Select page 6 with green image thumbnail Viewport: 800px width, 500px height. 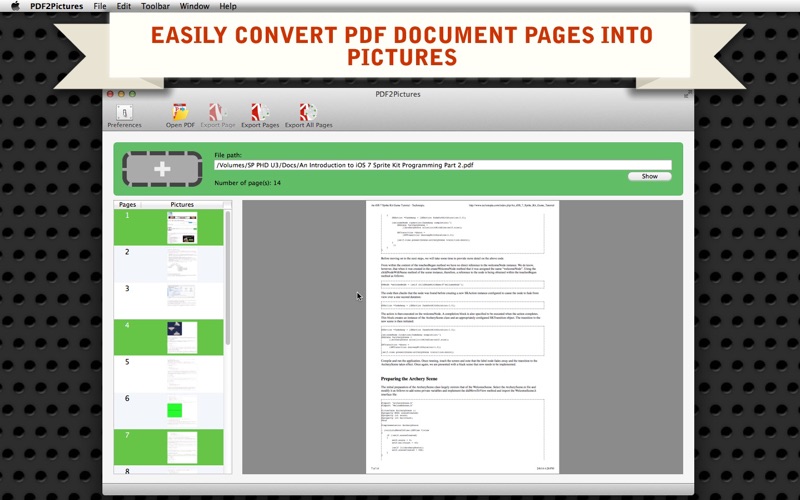click(169, 411)
